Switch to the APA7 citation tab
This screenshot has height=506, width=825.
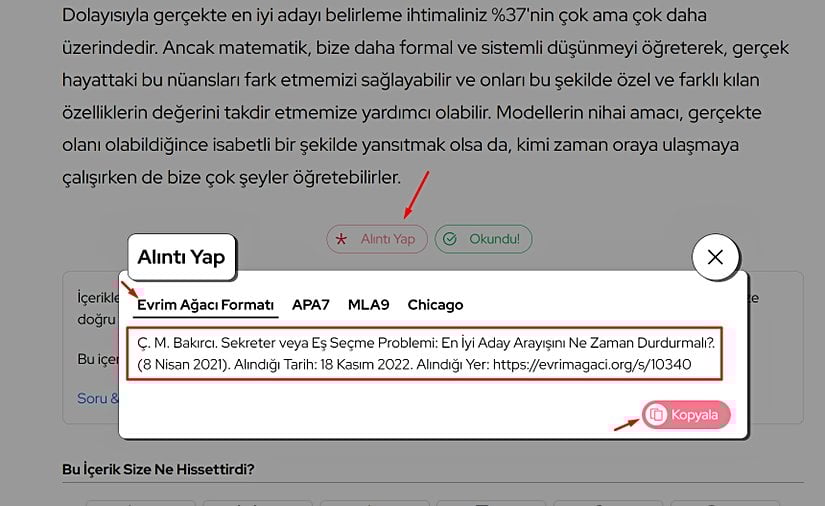pos(310,305)
